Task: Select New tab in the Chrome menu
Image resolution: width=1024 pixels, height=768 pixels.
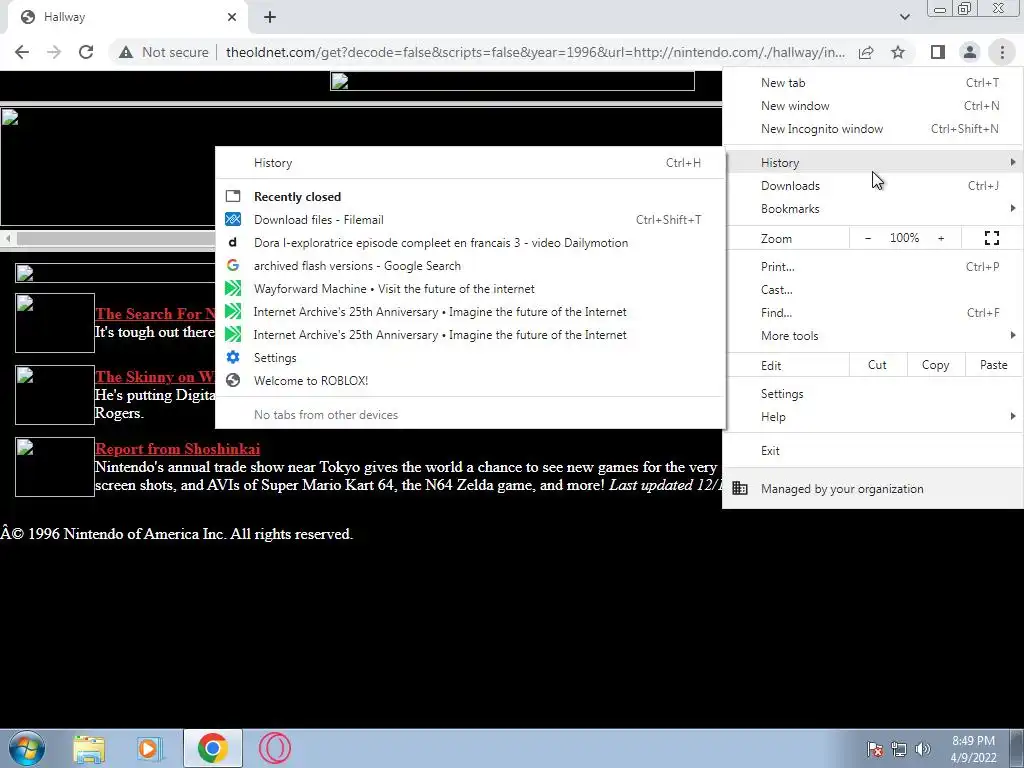Action: (872, 83)
